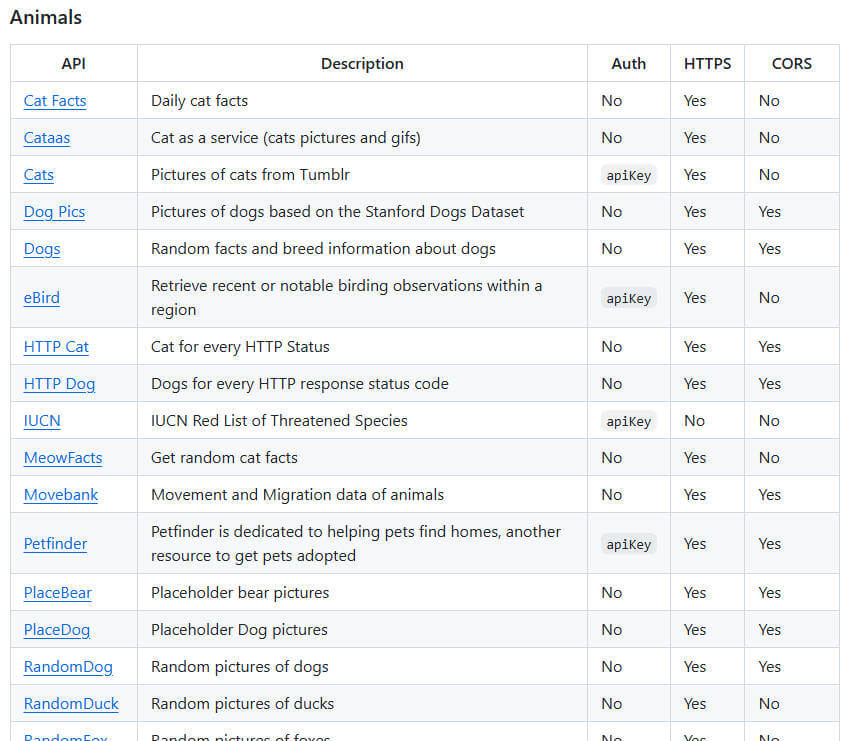The image size is (853, 741).
Task: Click the Animals section heading
Action: (46, 17)
